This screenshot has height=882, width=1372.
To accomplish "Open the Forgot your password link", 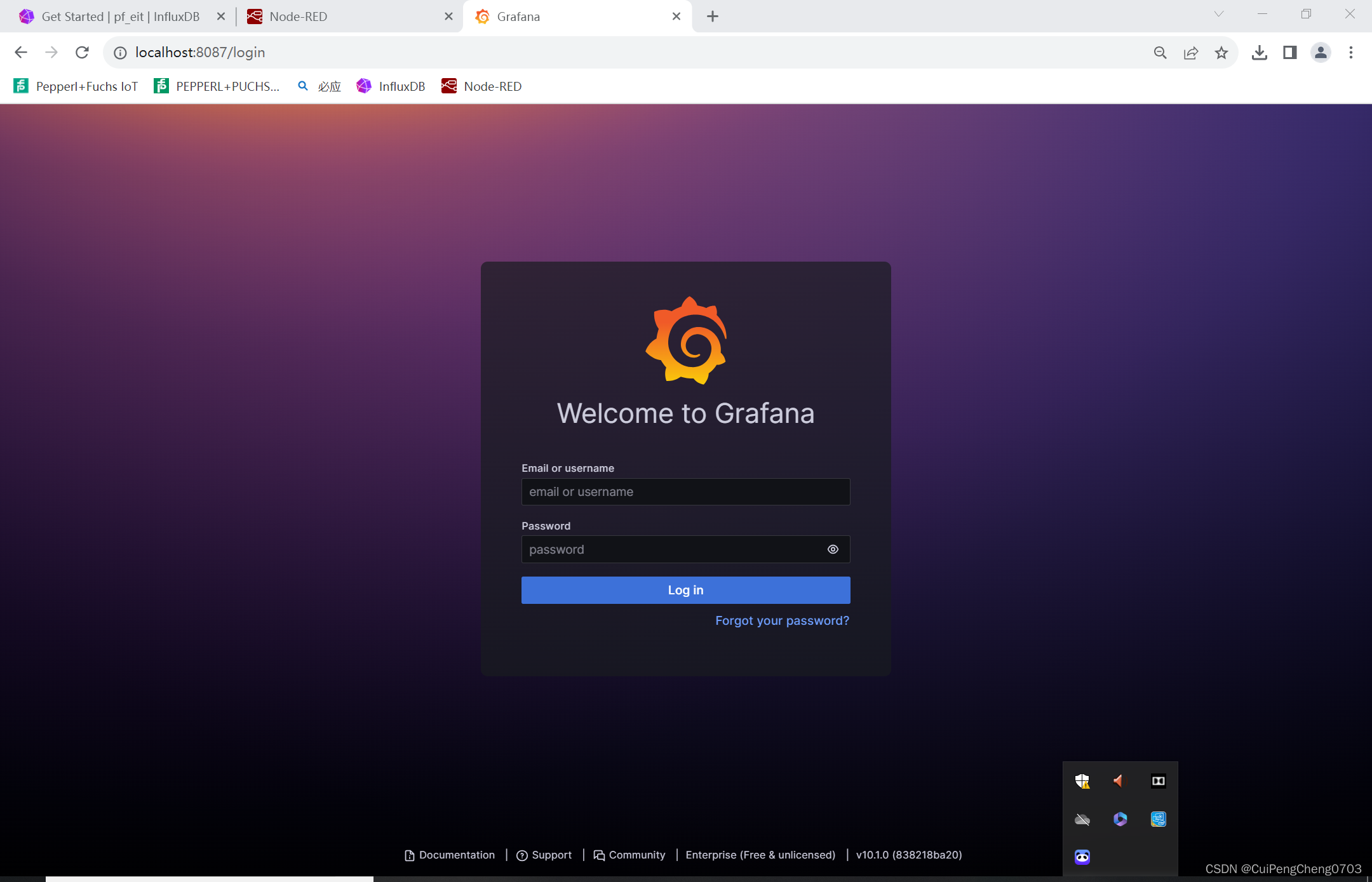I will [782, 620].
